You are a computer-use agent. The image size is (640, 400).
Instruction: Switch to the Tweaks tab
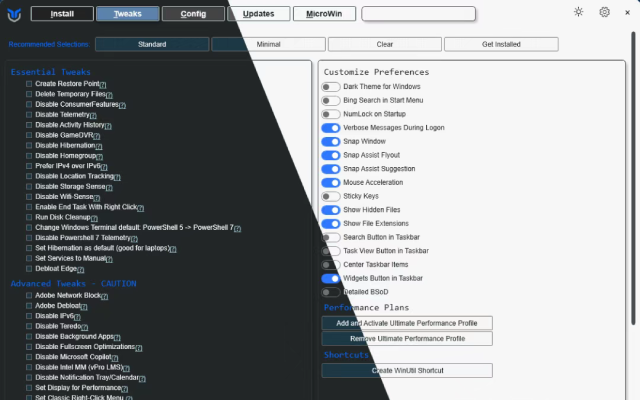[128, 14]
